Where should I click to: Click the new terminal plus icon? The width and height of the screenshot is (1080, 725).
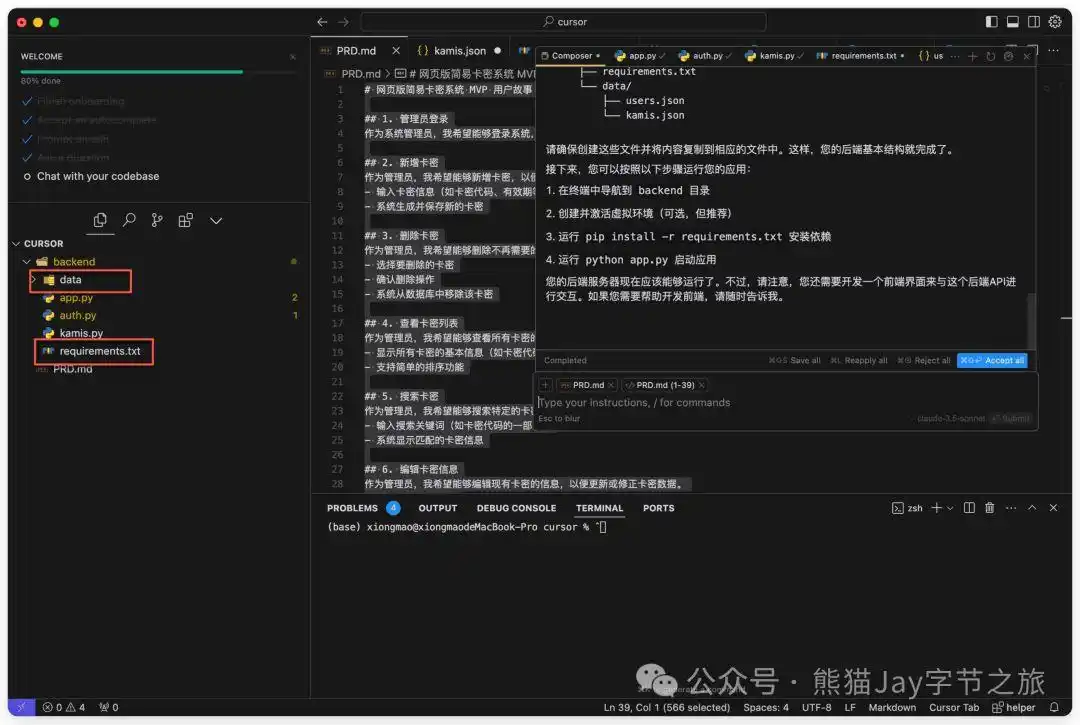pos(936,508)
